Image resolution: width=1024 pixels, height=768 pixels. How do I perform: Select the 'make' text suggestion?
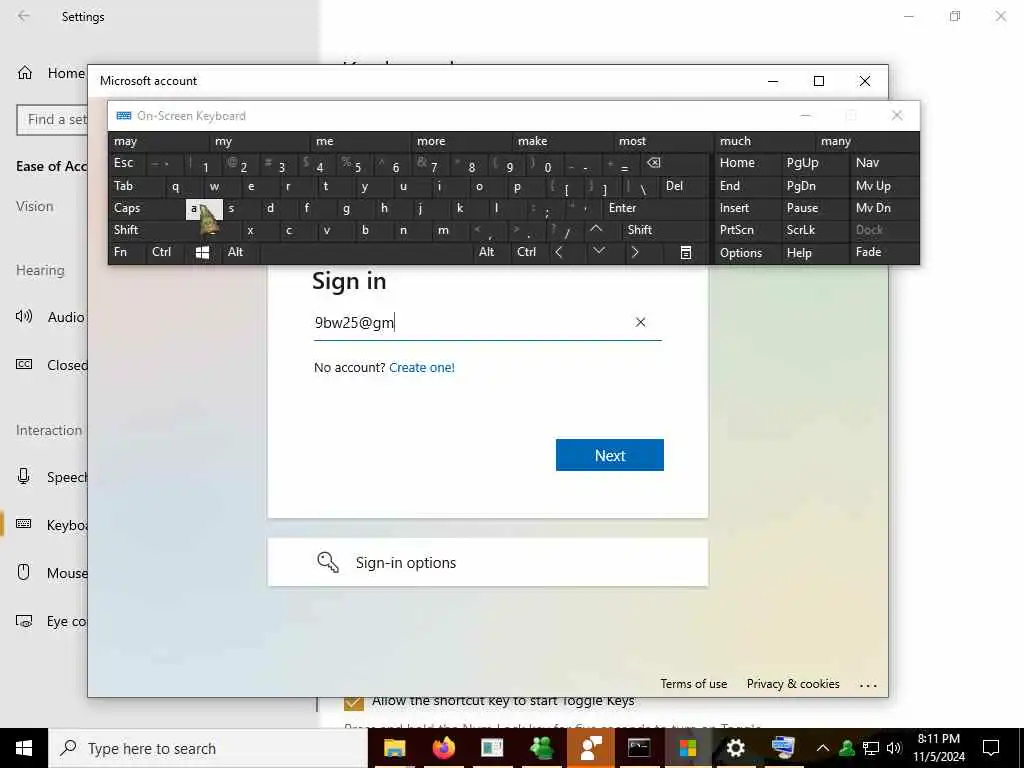[x=563, y=141]
